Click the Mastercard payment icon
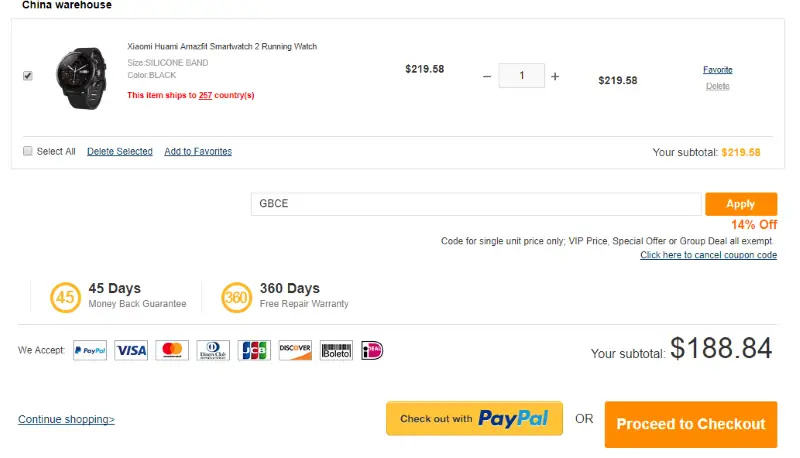800x458 pixels. click(172, 350)
